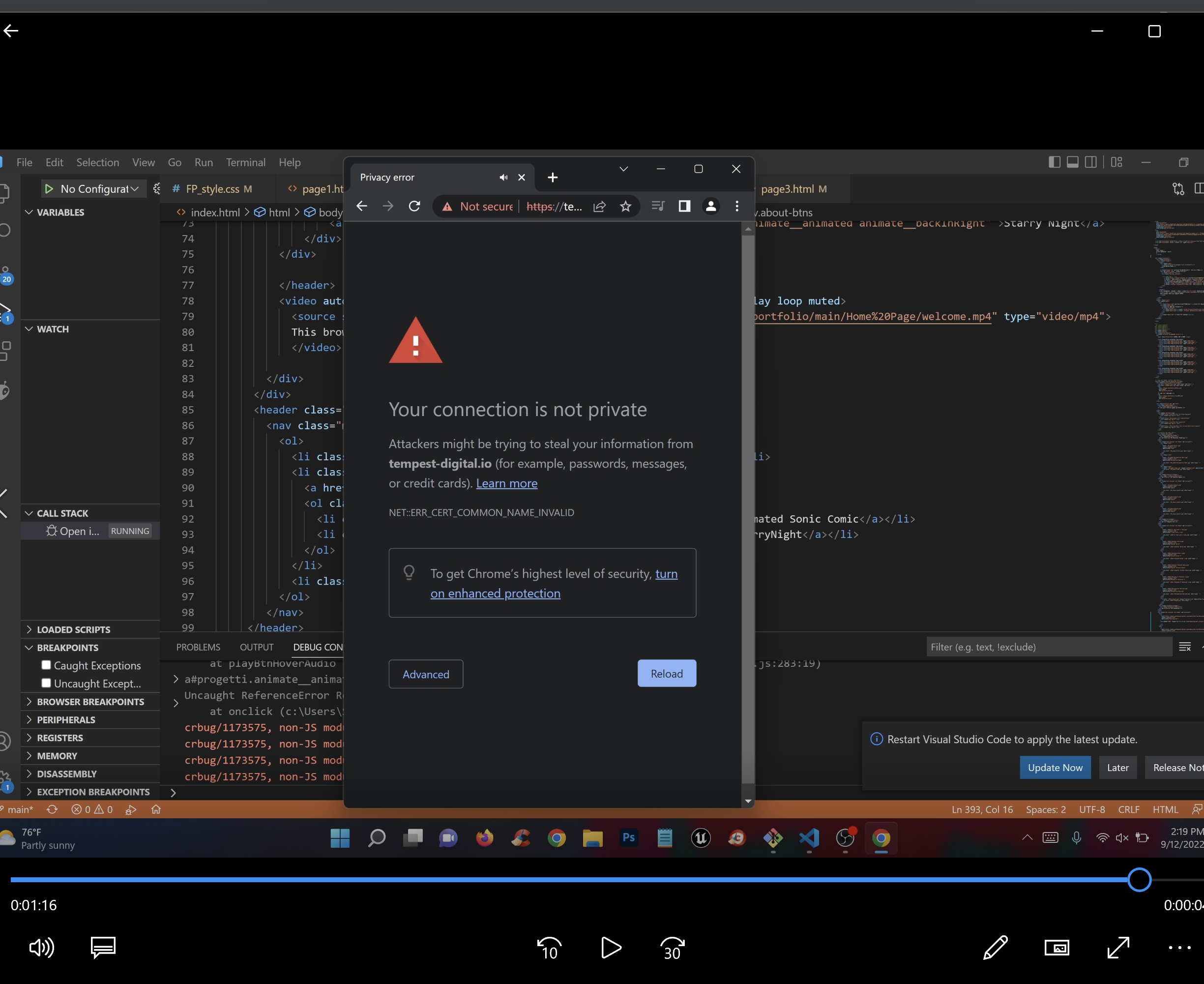Viewport: 1204px width, 984px height.
Task: Reload the page with Chrome's refresh icon
Action: point(415,207)
